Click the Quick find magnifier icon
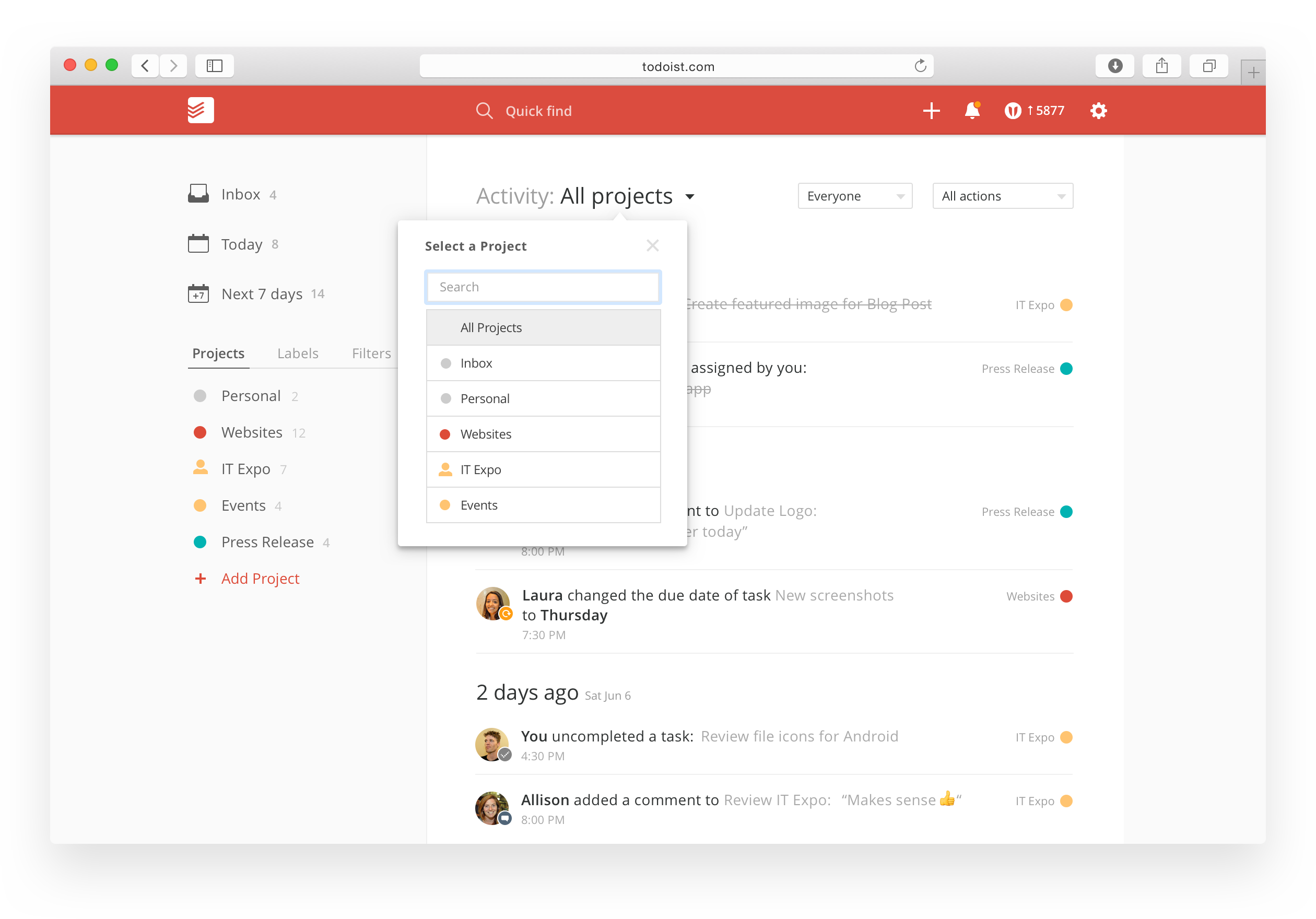 pos(484,111)
